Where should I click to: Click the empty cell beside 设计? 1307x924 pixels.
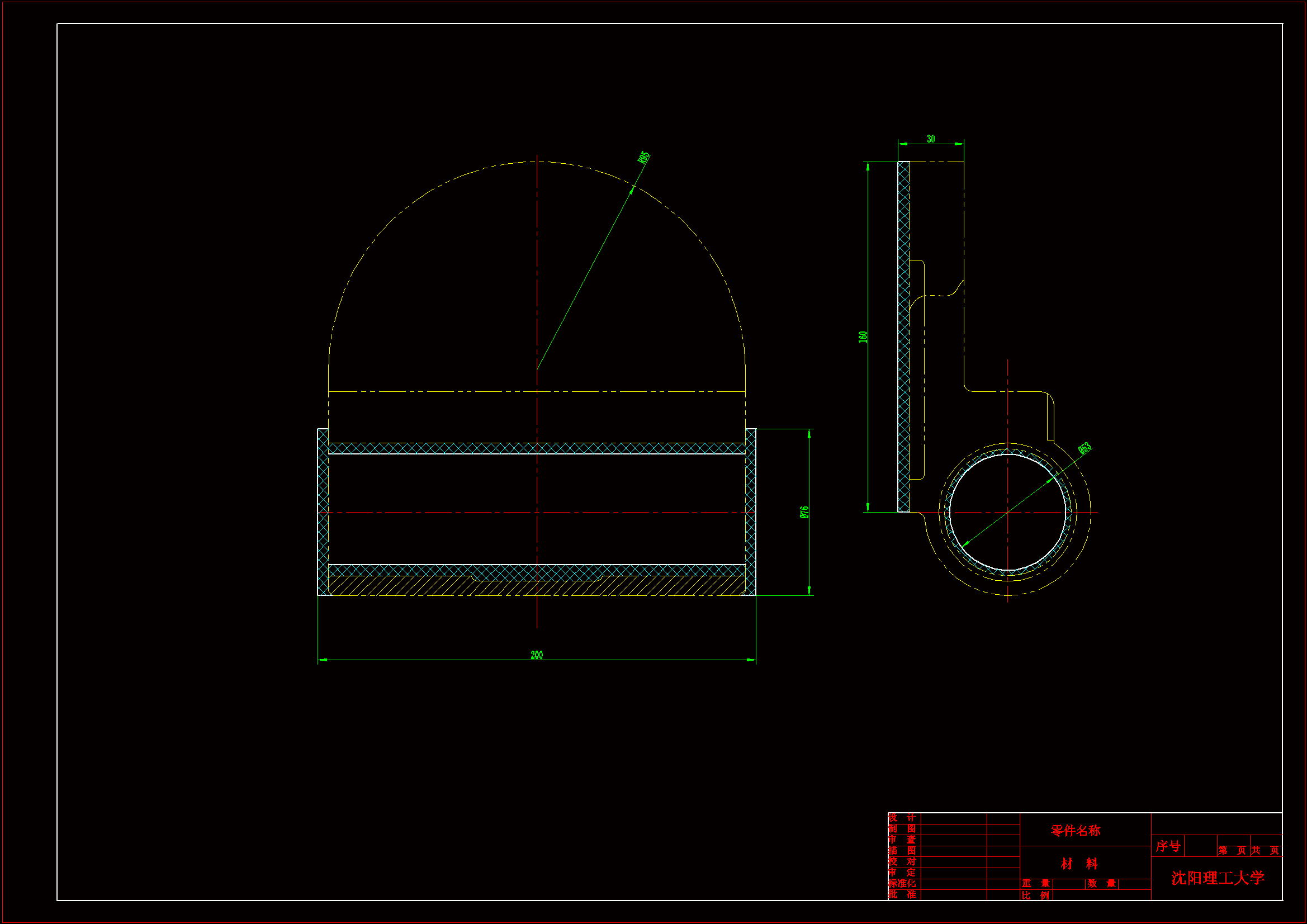coord(954,818)
